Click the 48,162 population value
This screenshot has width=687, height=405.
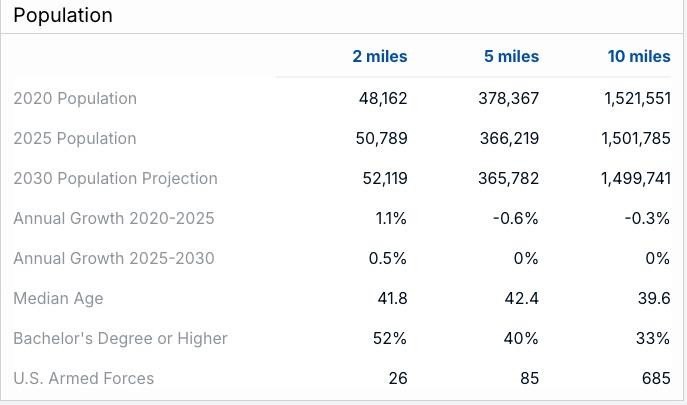coord(383,98)
